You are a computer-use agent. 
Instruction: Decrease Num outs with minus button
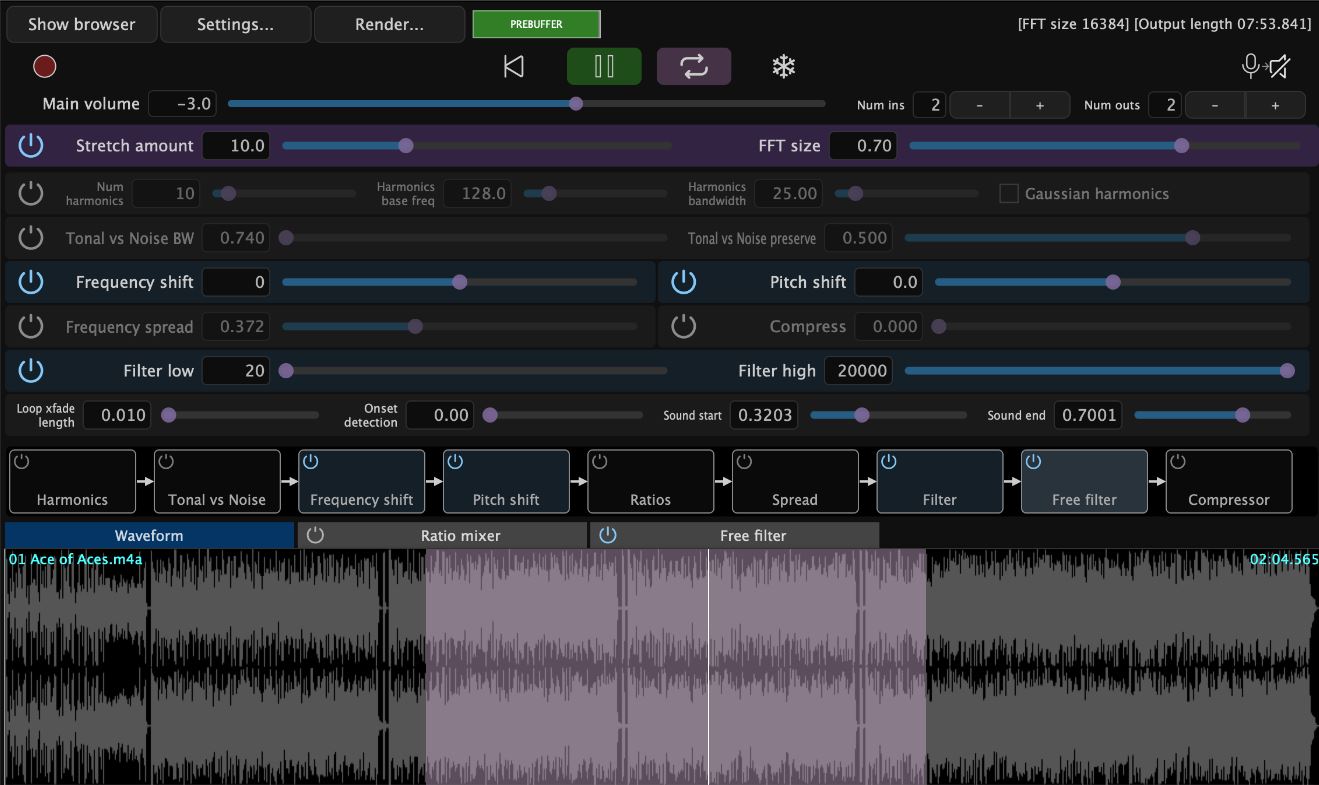1215,105
